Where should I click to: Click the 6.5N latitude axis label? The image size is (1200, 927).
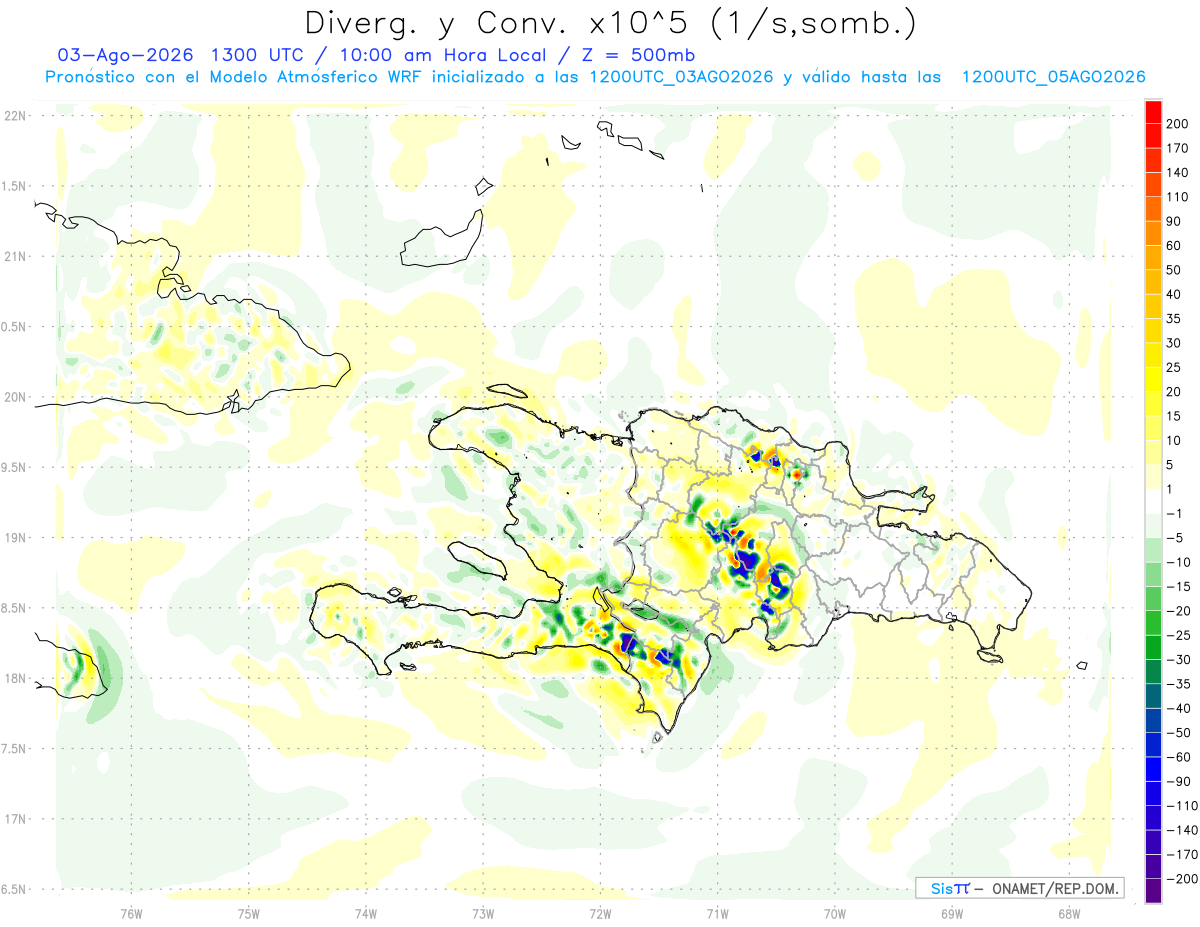[x=14, y=889]
